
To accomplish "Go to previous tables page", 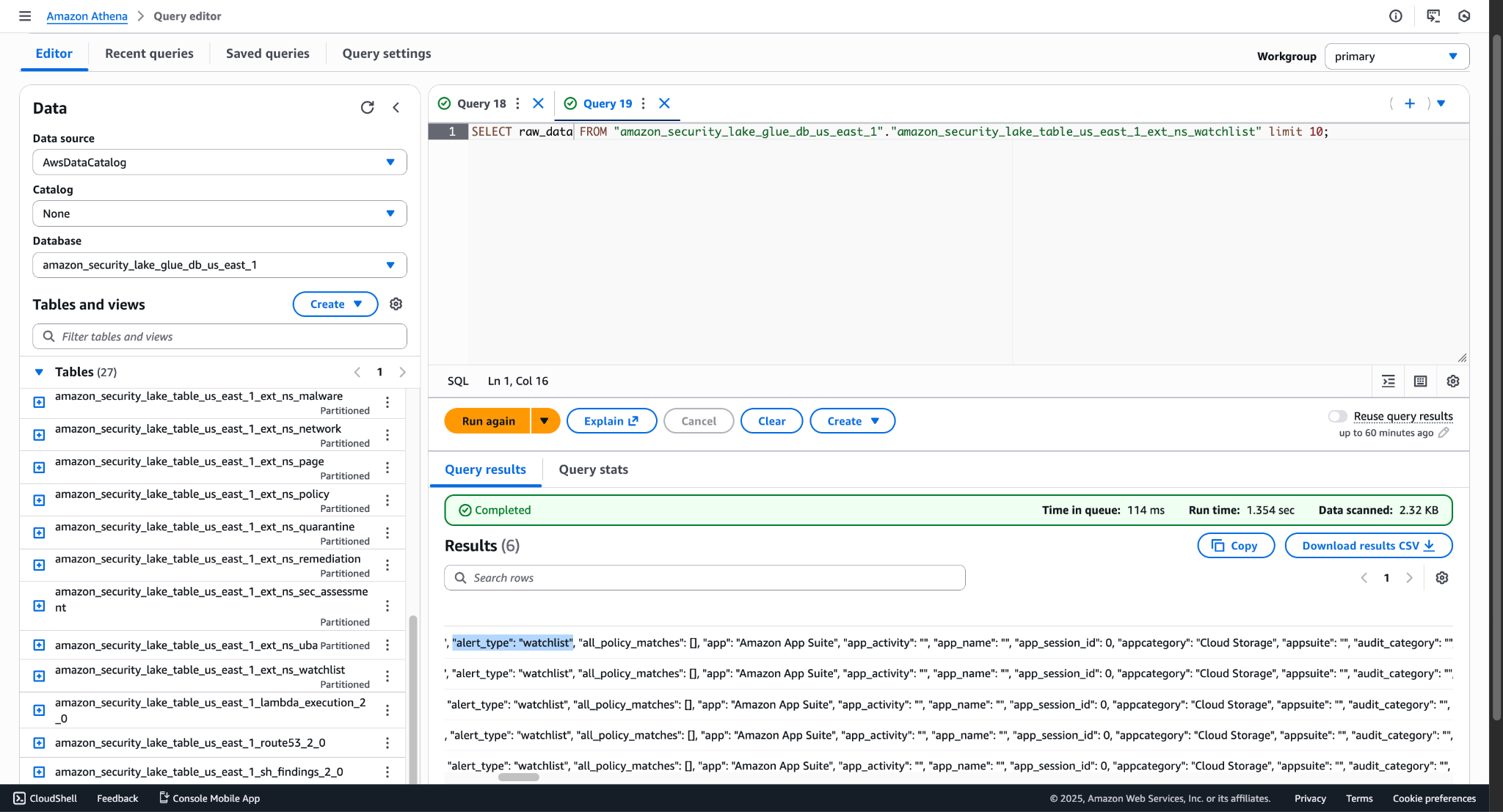I will [x=357, y=372].
